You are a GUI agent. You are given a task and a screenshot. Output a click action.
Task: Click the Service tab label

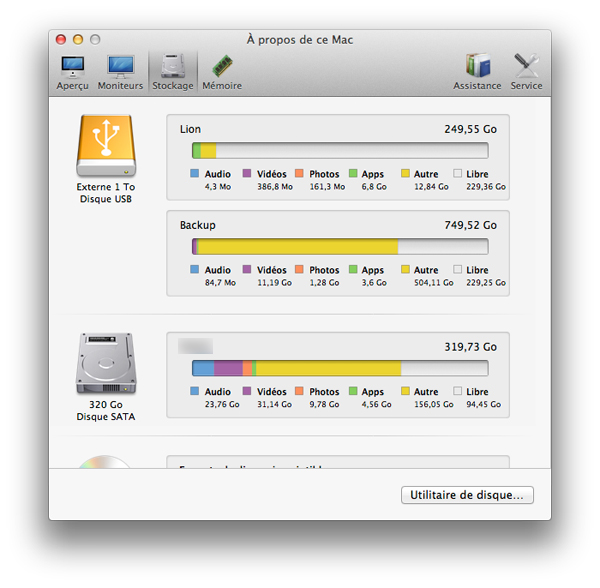pyautogui.click(x=527, y=86)
